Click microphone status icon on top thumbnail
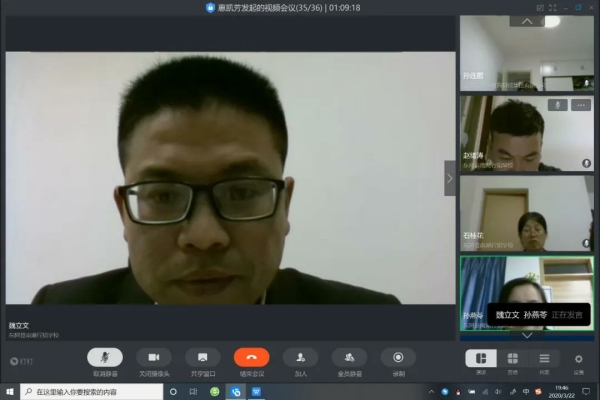 pos(587,83)
